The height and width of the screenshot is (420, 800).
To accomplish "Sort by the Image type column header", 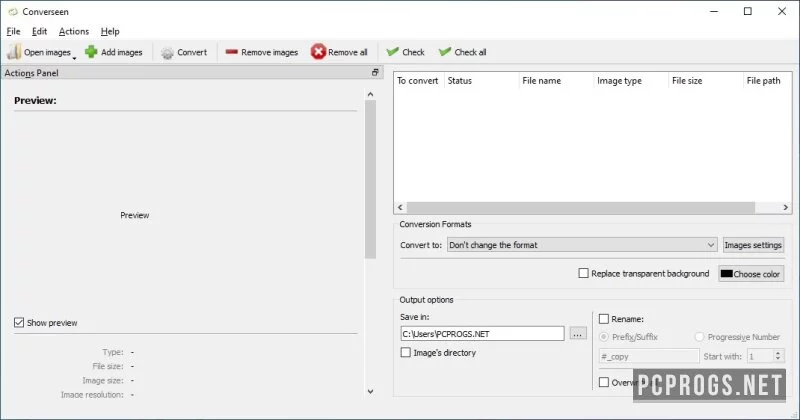I will [x=631, y=81].
